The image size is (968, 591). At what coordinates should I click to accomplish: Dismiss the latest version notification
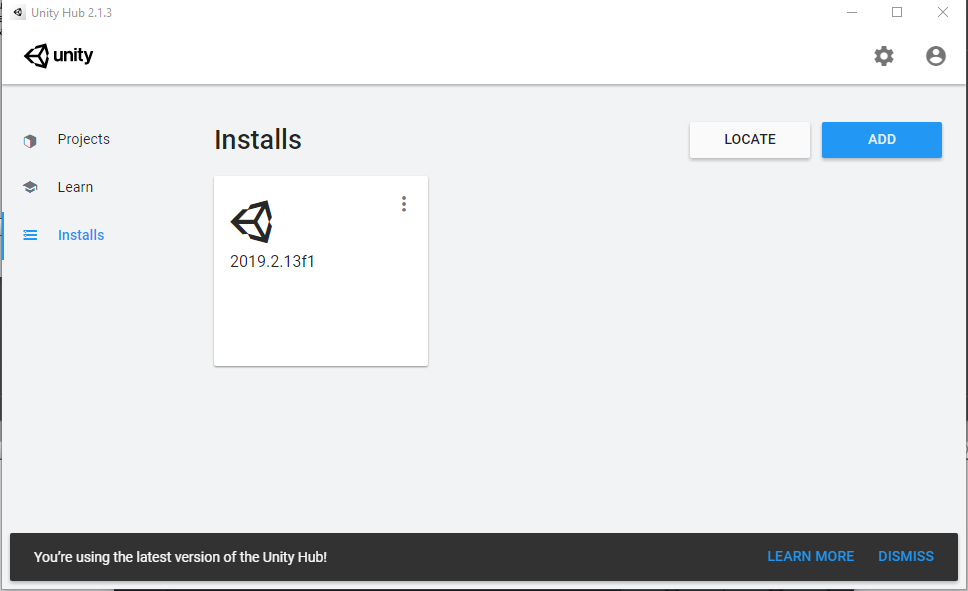coord(905,556)
